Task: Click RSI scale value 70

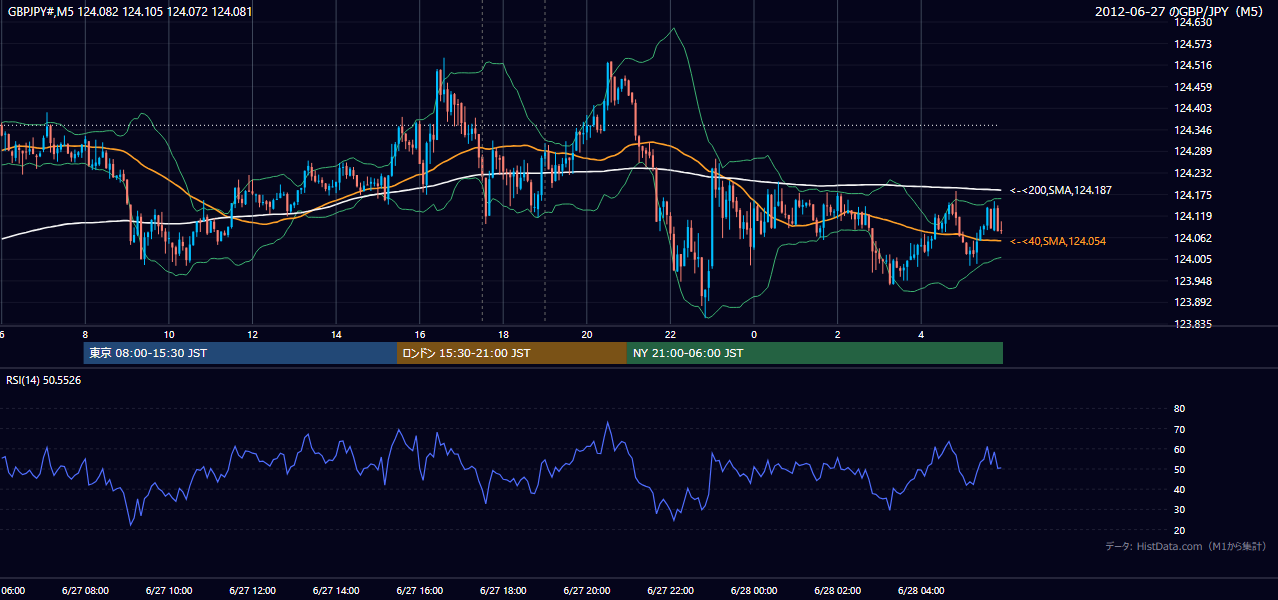Action: [1179, 429]
